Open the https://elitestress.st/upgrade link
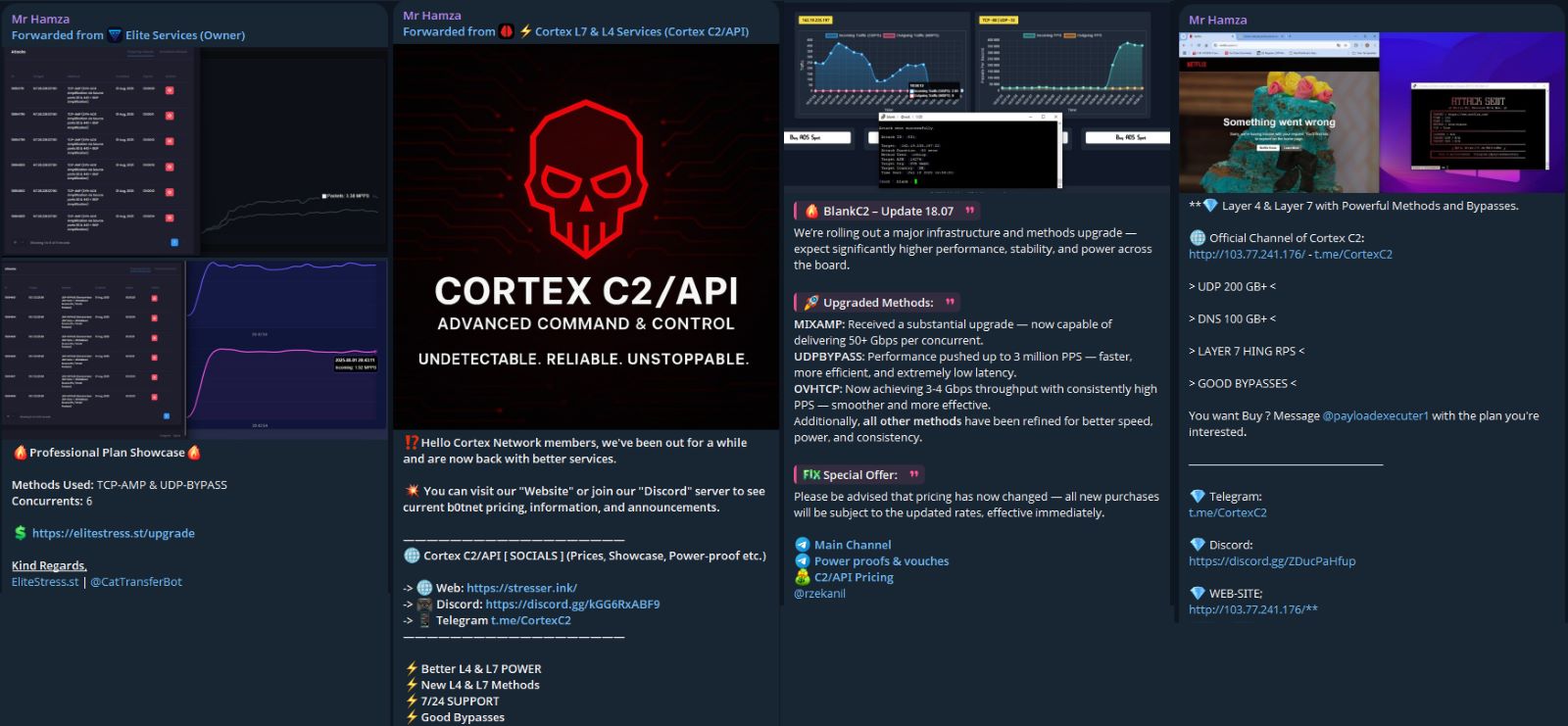Screen dimensions: 1568x726 click(x=114, y=533)
